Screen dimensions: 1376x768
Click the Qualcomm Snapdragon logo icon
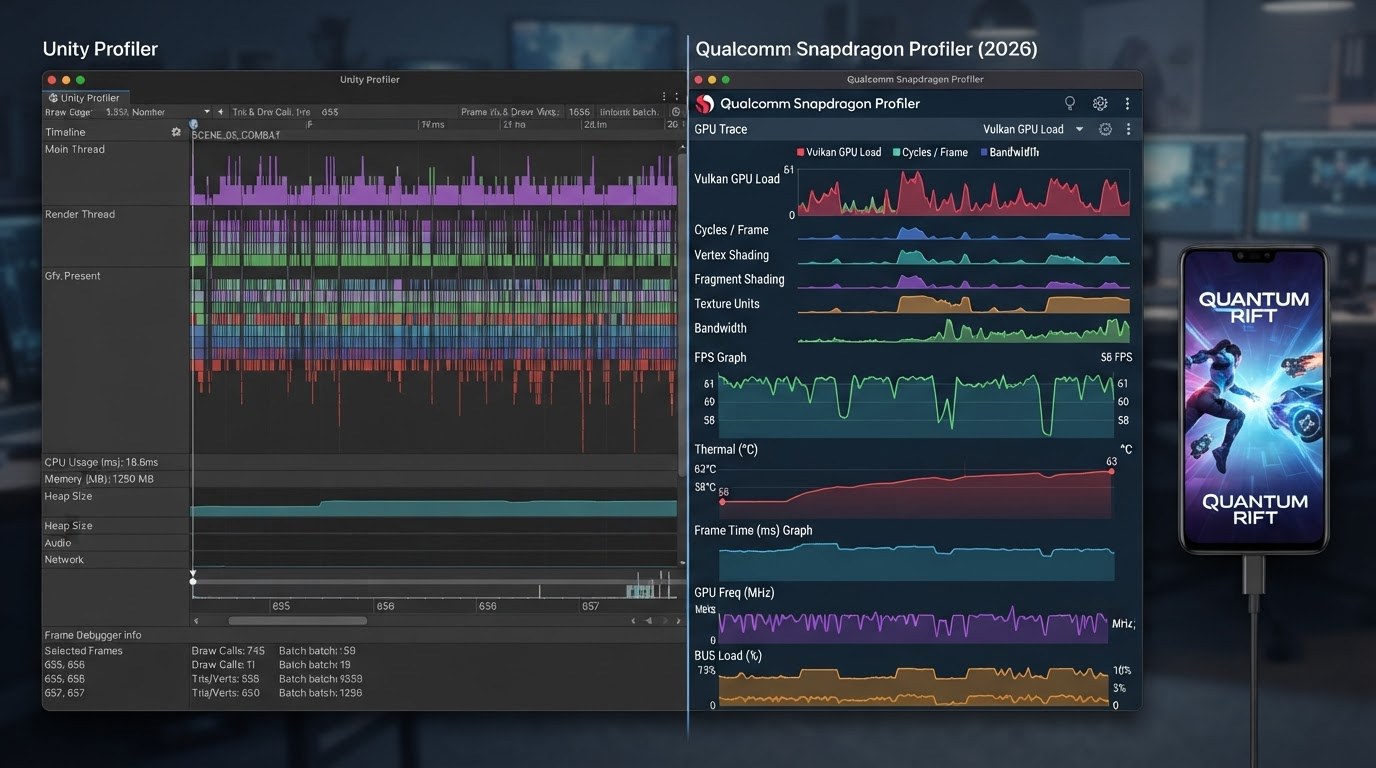click(705, 104)
